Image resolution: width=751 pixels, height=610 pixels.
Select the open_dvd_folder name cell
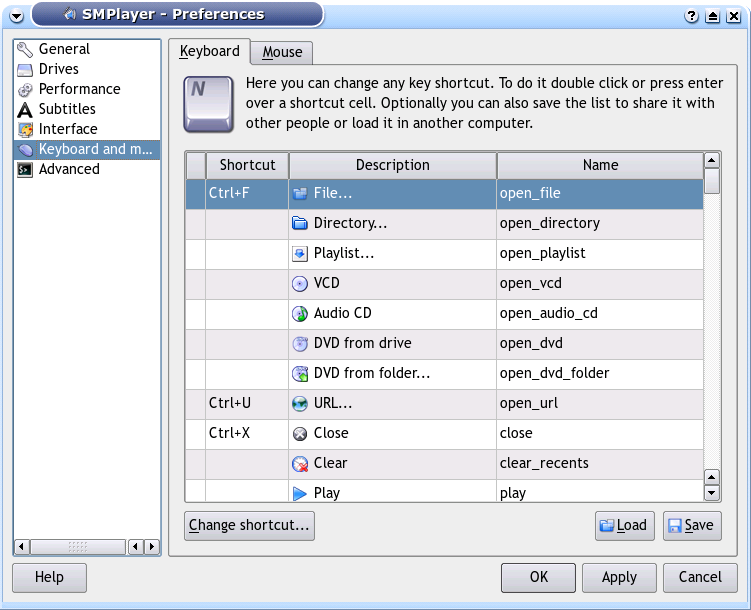600,373
